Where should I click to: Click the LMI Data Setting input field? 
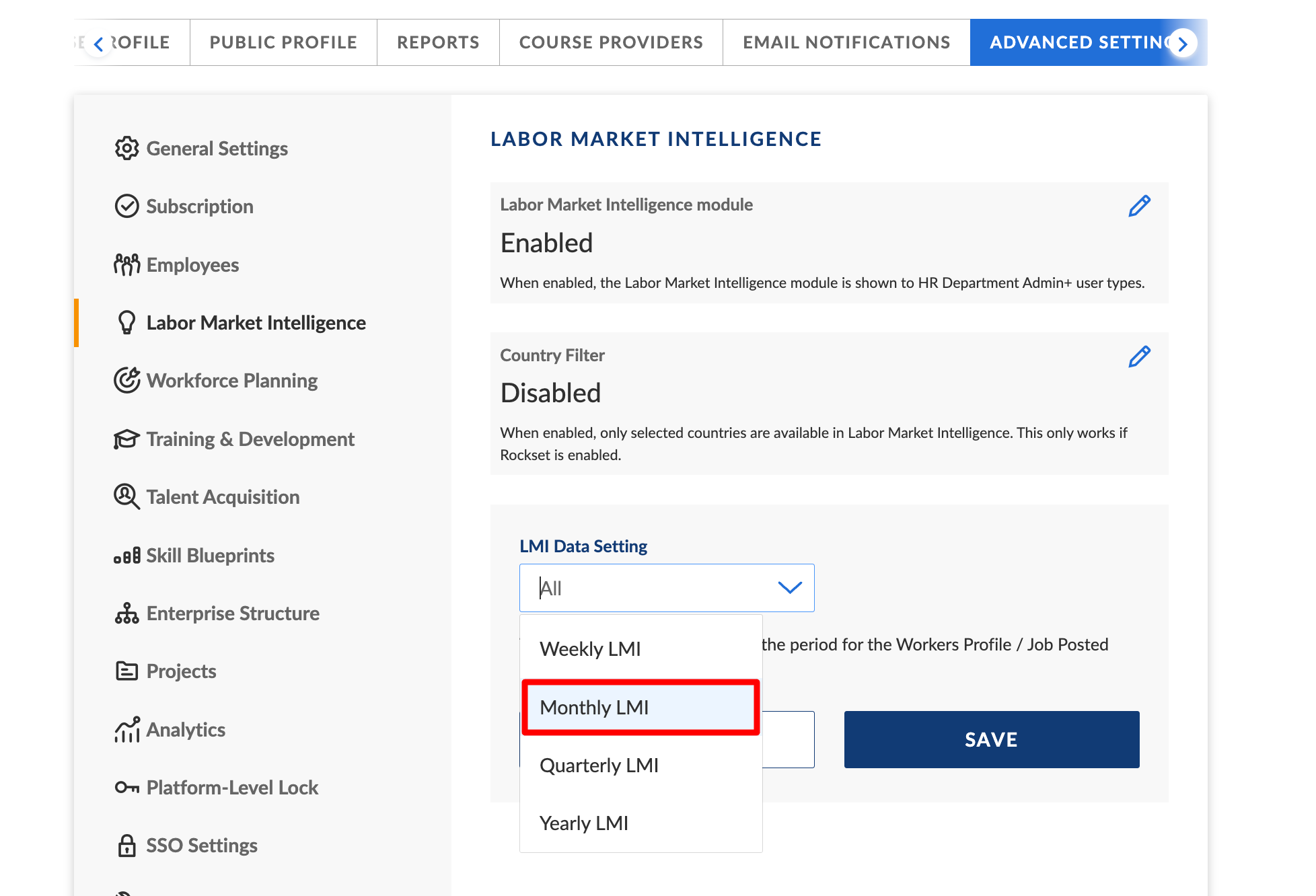coord(646,588)
